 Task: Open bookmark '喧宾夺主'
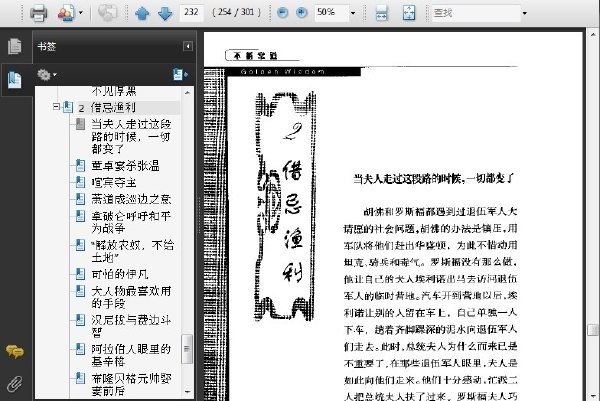114,183
